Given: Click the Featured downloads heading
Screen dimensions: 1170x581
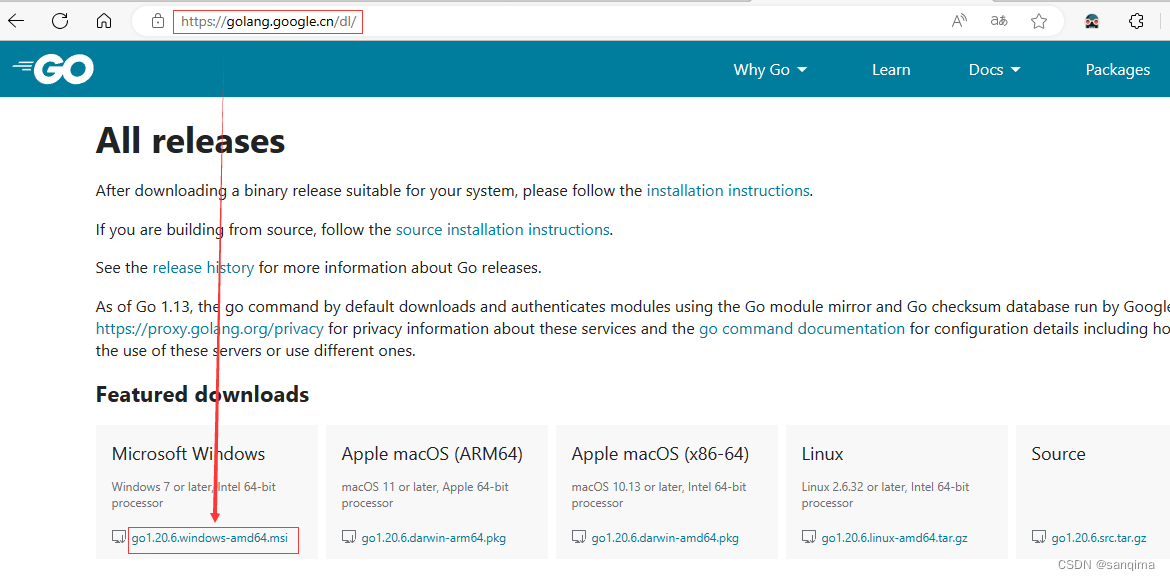Looking at the screenshot, I should (202, 394).
